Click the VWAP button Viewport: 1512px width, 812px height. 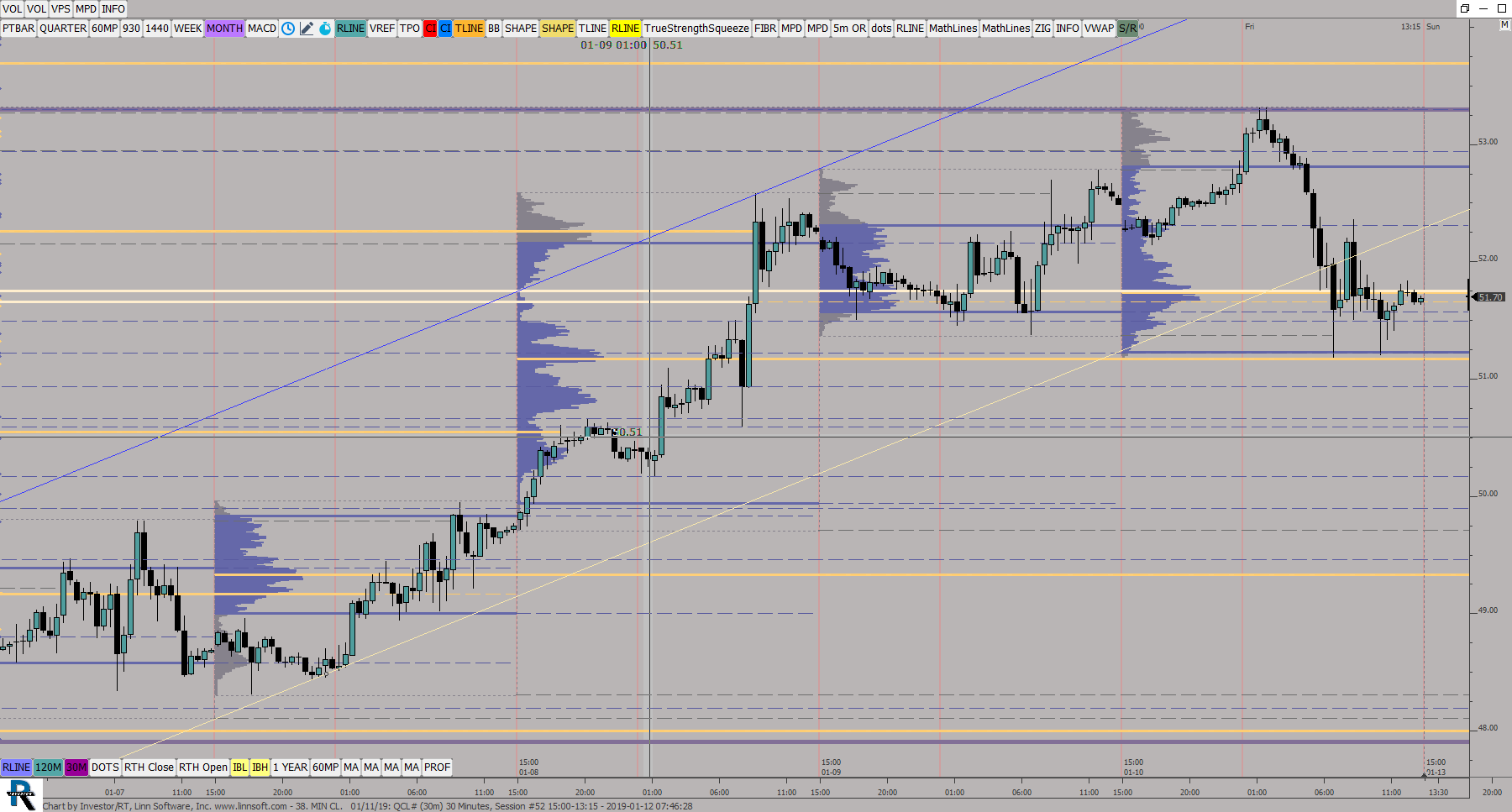pyautogui.click(x=1099, y=29)
